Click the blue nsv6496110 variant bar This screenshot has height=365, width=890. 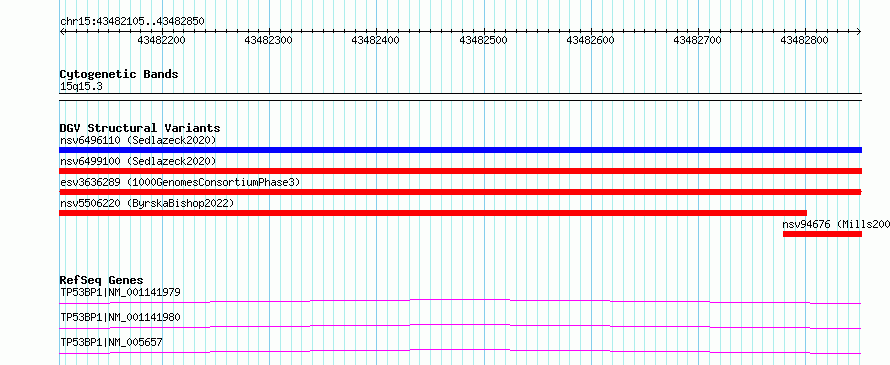(460, 150)
